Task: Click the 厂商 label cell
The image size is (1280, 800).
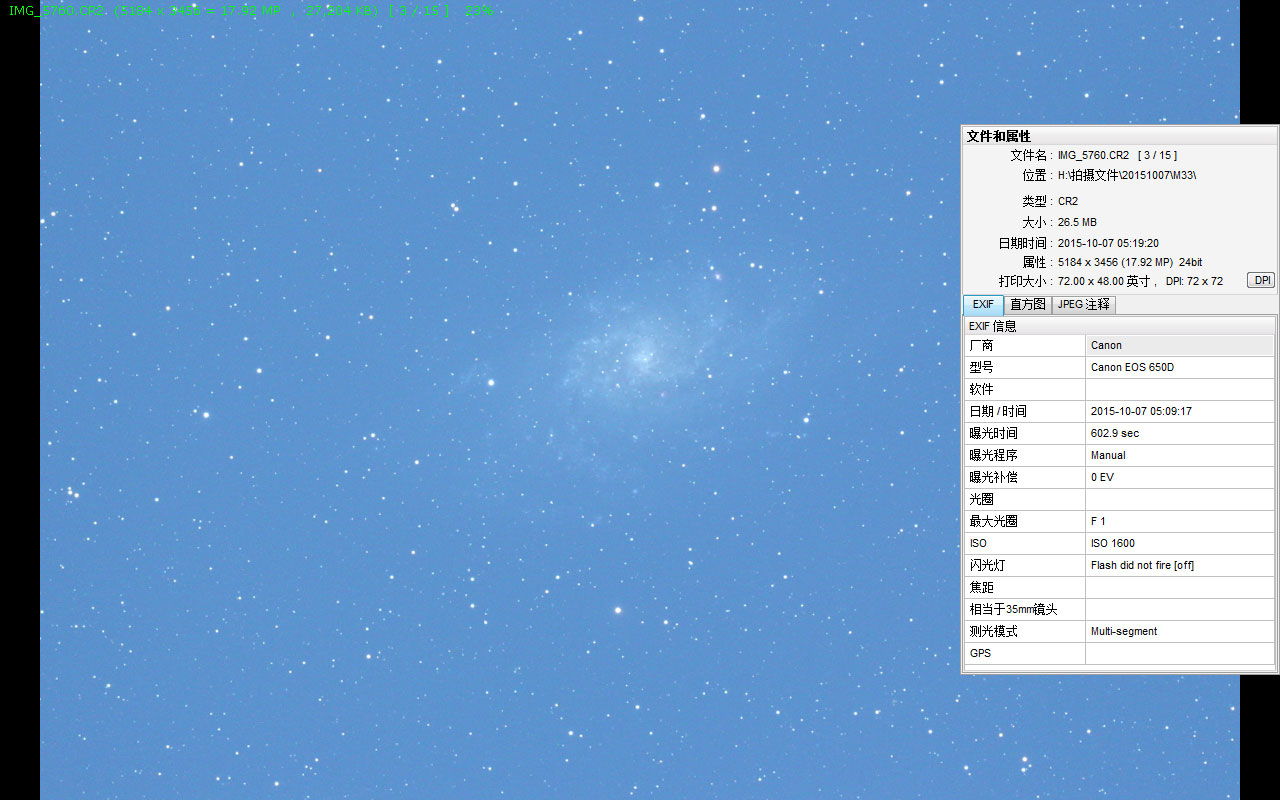Action: coord(1025,345)
